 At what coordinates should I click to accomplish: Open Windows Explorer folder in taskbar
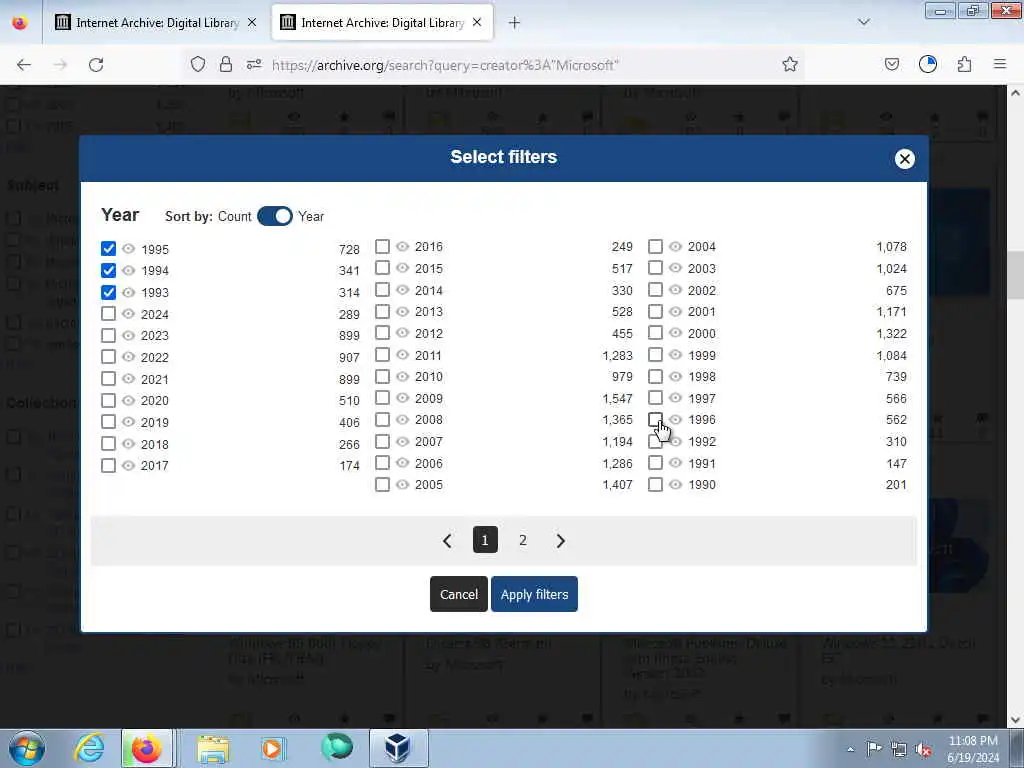tap(213, 749)
